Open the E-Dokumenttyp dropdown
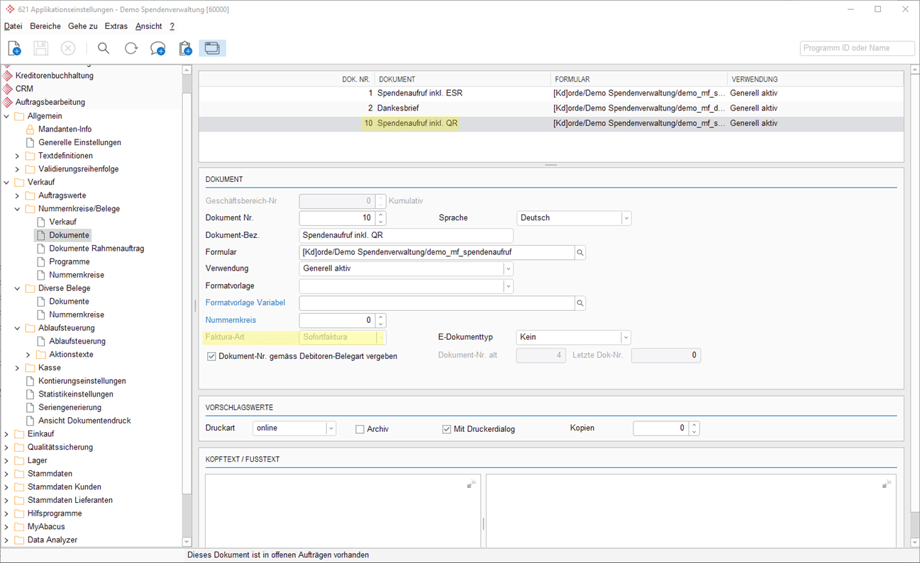920x563 pixels. (626, 337)
